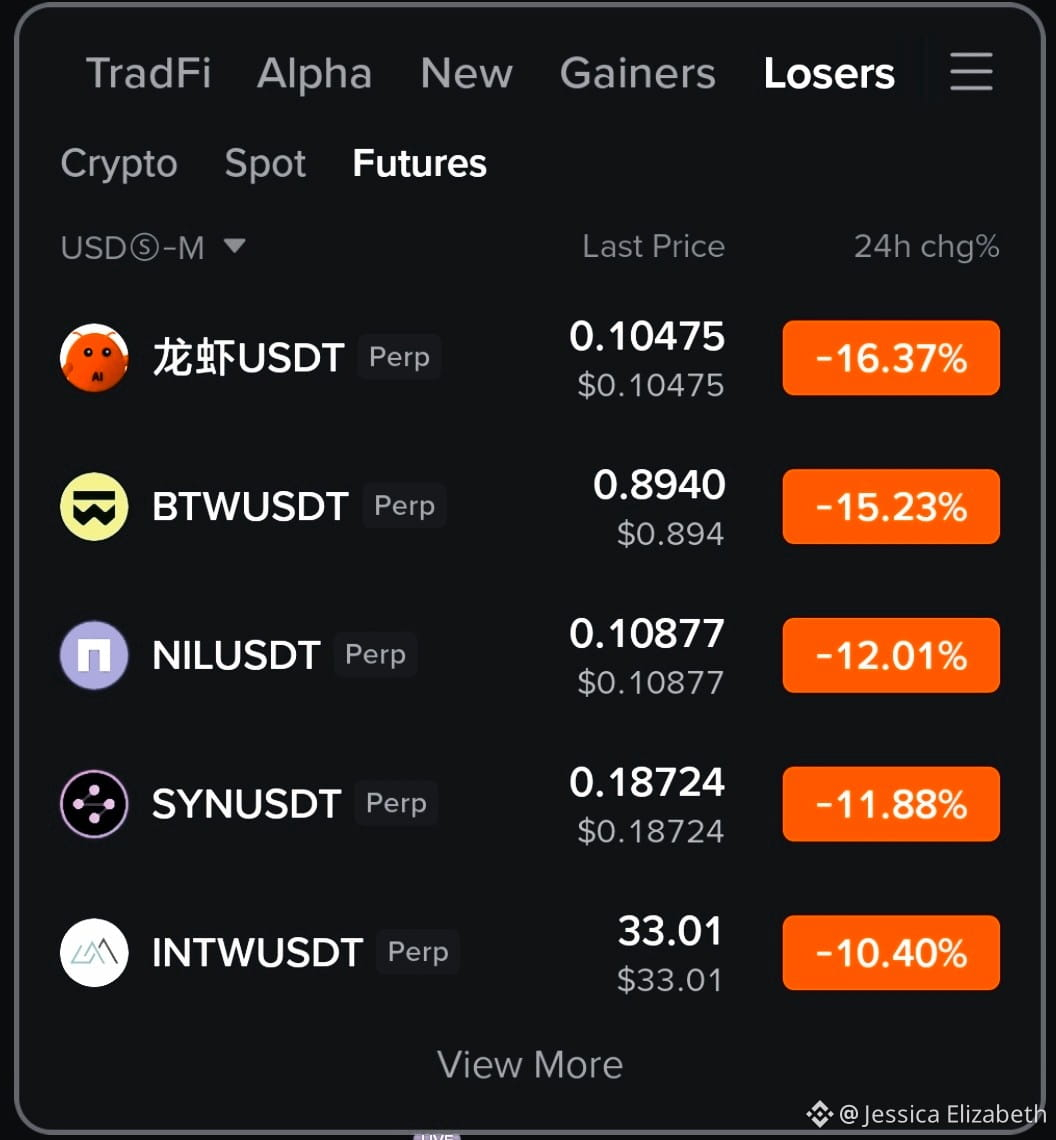Click the Binance logo watermark icon
This screenshot has width=1056, height=1140.
tap(820, 1113)
